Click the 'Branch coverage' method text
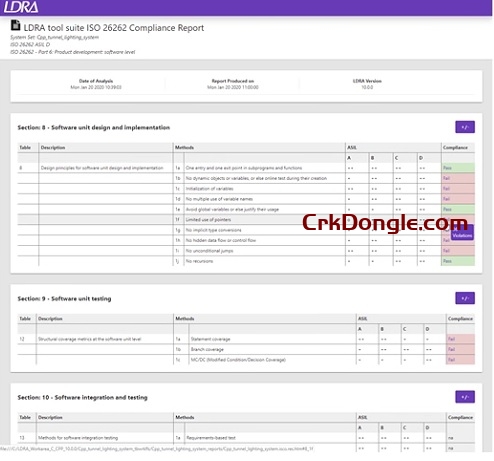 coord(207,349)
